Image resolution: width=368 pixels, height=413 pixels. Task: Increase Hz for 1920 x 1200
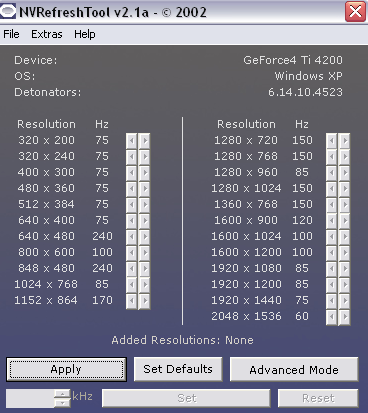[344, 285]
